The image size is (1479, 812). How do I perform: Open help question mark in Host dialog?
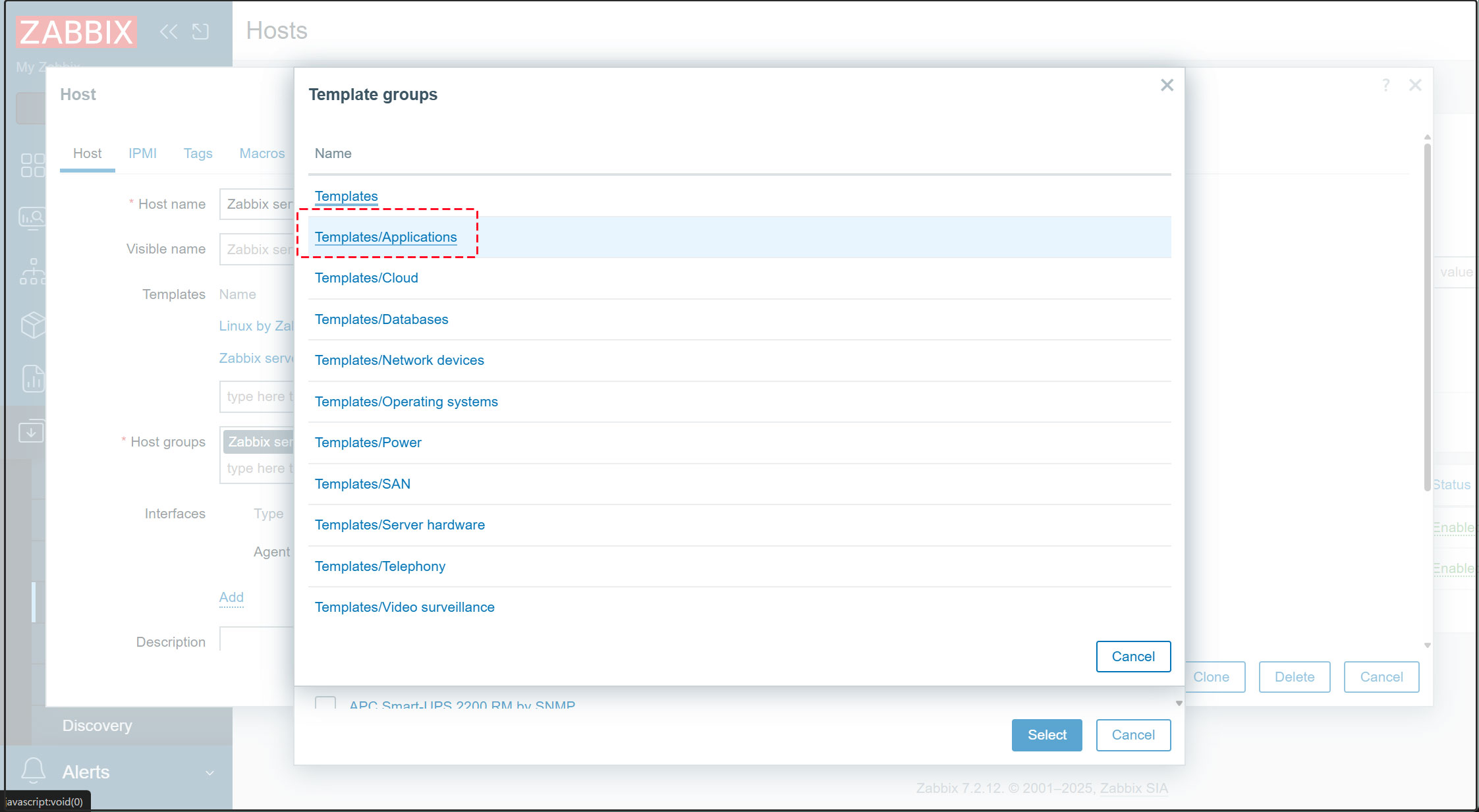[x=1385, y=85]
